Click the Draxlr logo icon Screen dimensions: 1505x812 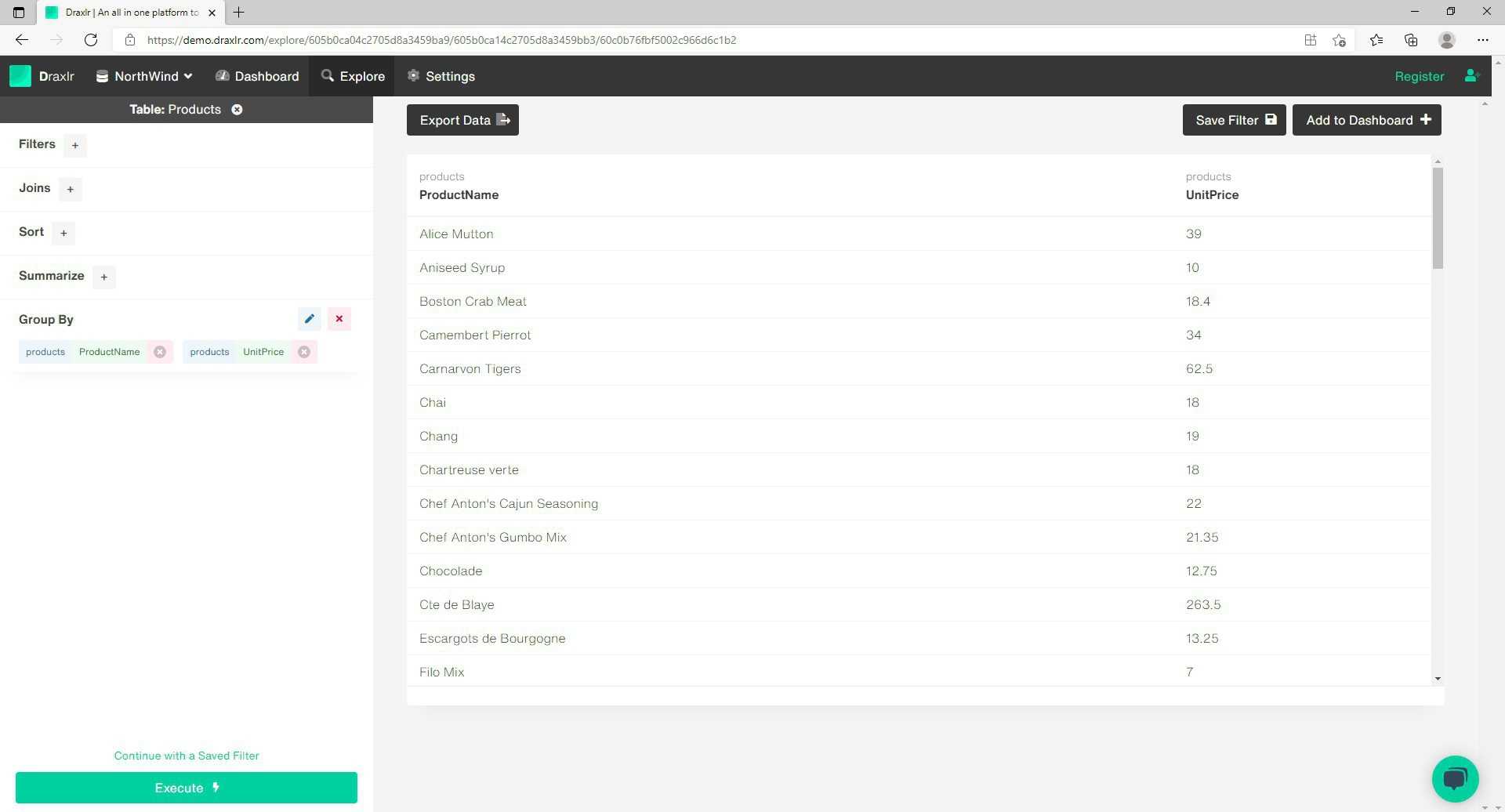(20, 76)
